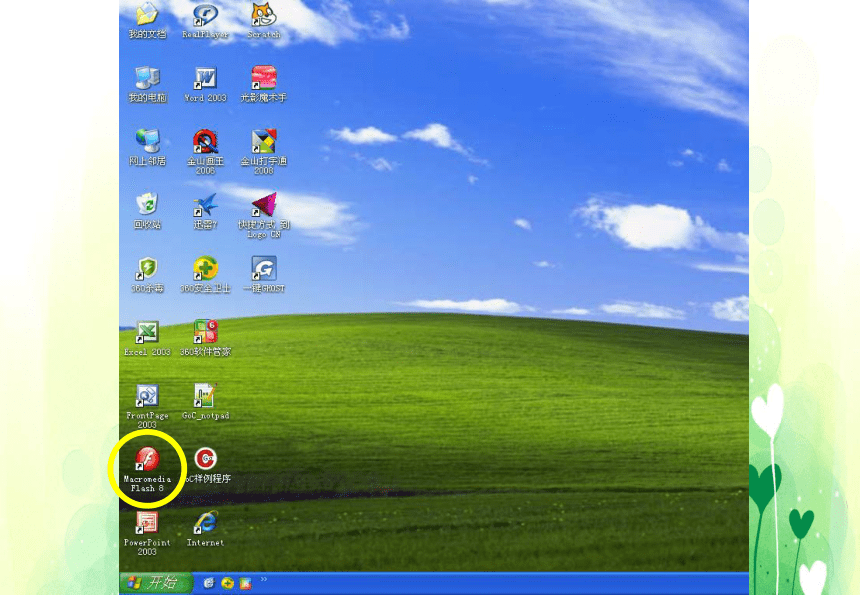Click the first quick launch browser icon
The image size is (860, 595).
click(x=208, y=583)
